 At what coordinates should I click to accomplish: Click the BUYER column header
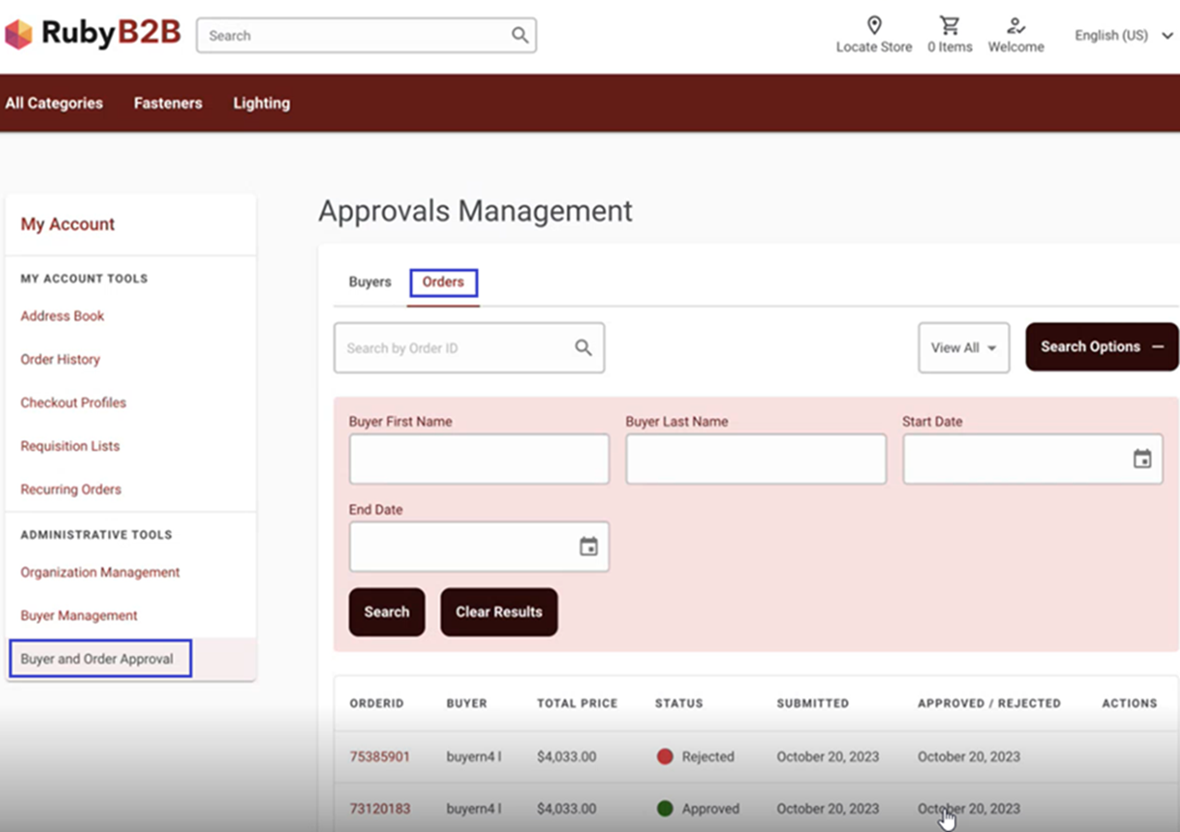coord(467,703)
